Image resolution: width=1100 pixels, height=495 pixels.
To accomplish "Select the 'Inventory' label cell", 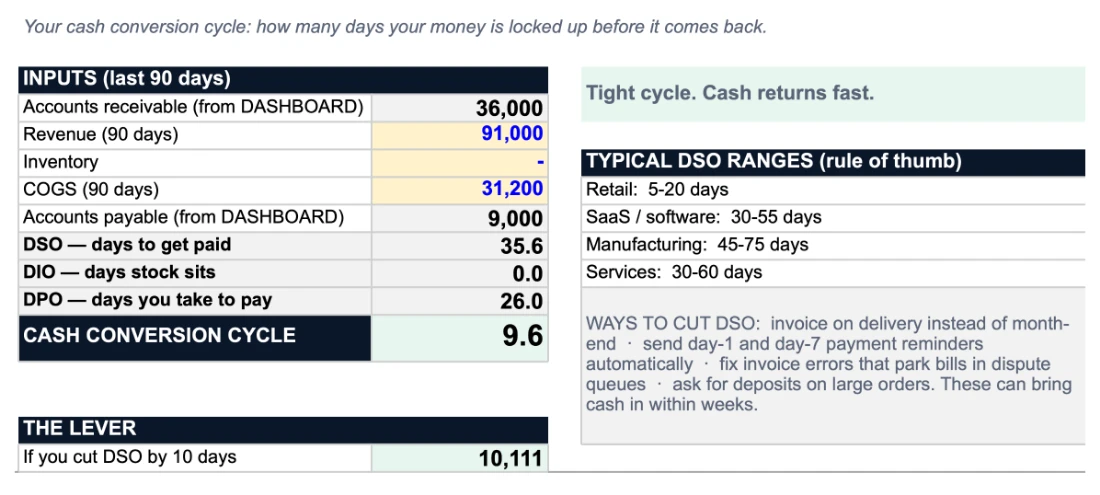I will coord(195,162).
